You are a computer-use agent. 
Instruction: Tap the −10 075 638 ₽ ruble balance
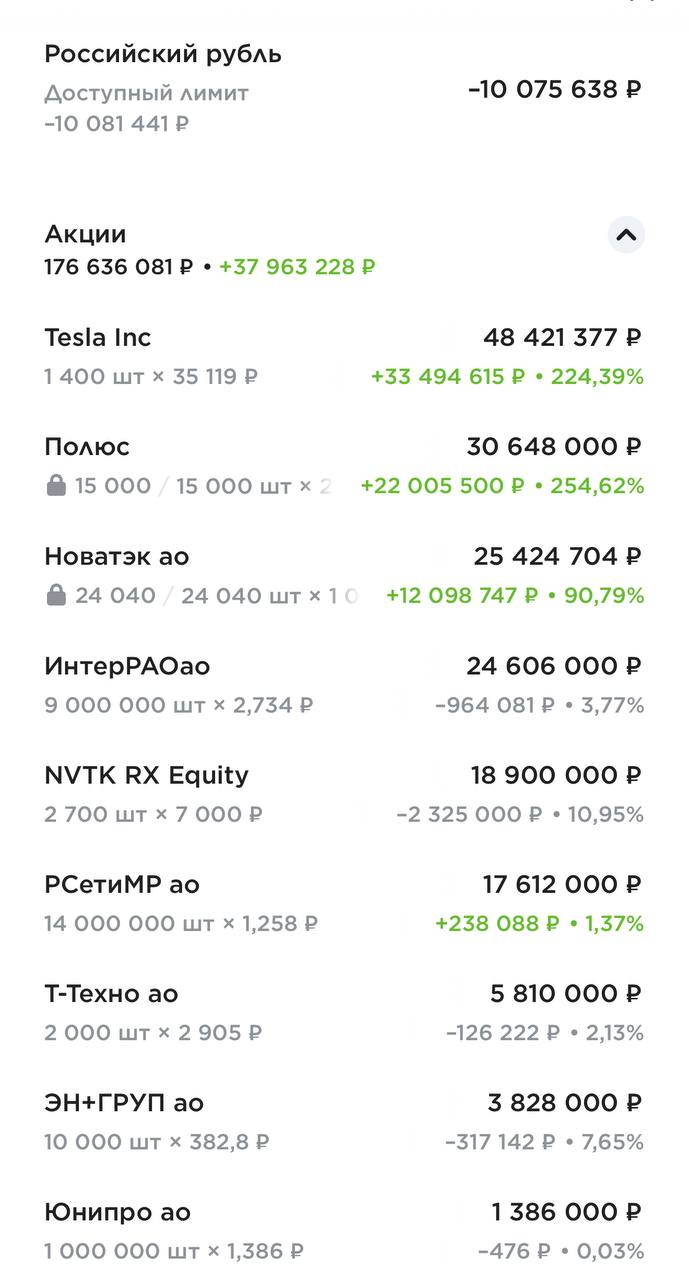point(554,89)
